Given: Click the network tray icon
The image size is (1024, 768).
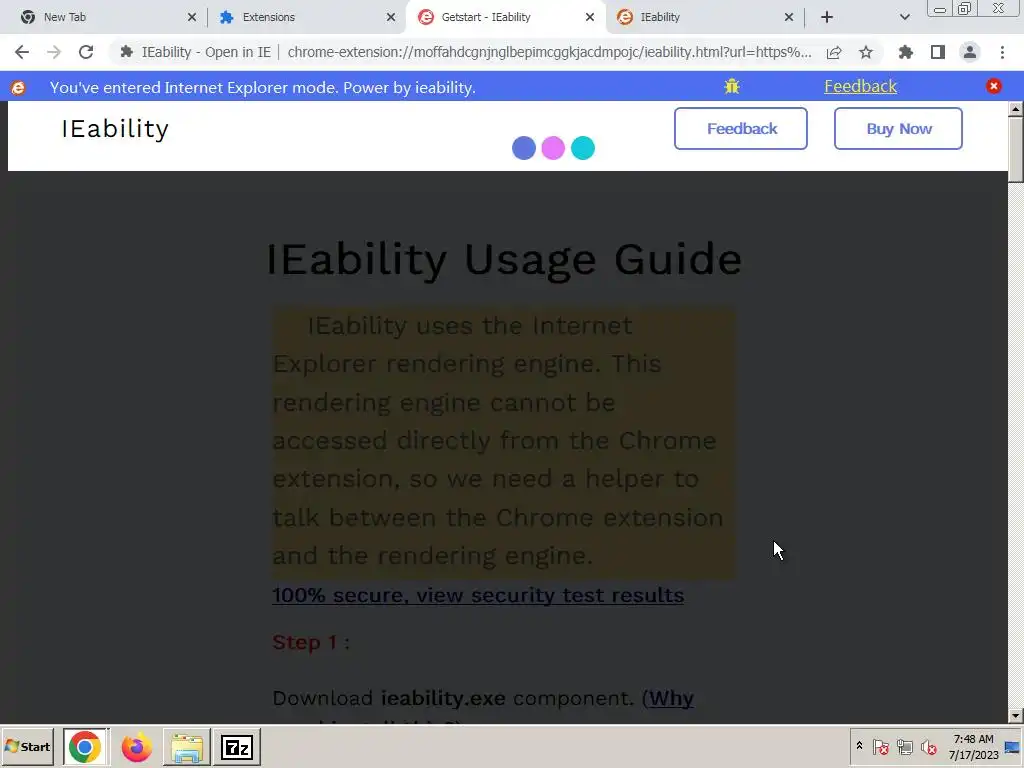Looking at the screenshot, I should tap(904, 747).
